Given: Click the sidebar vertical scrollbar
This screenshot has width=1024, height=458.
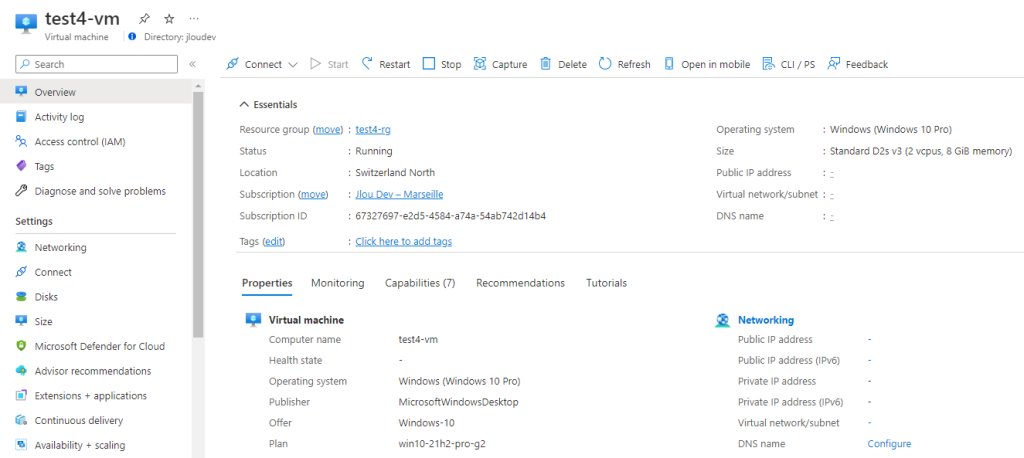Looking at the screenshot, I should 198,216.
